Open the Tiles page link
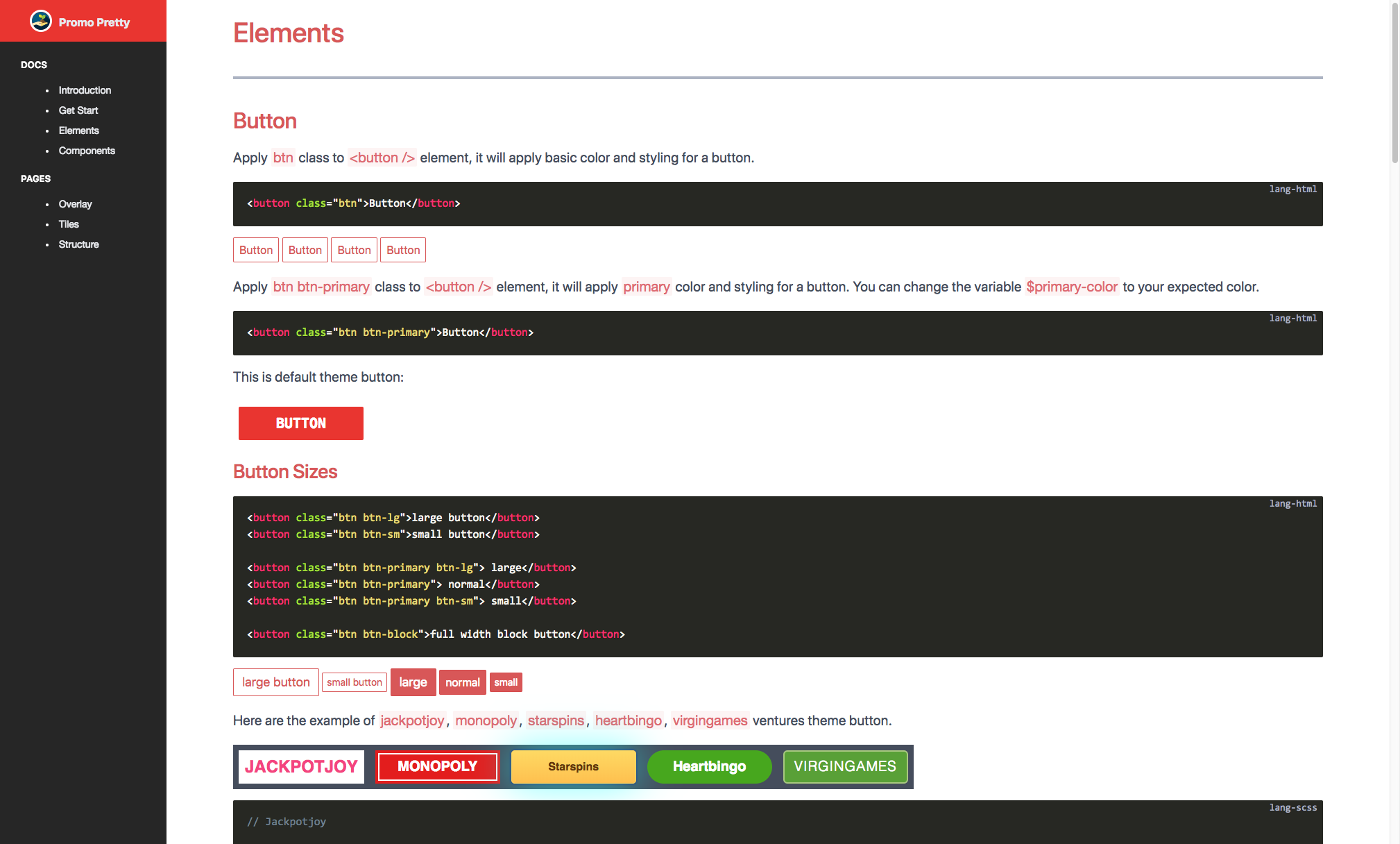Screen dimensions: 1400x844 pos(69,224)
